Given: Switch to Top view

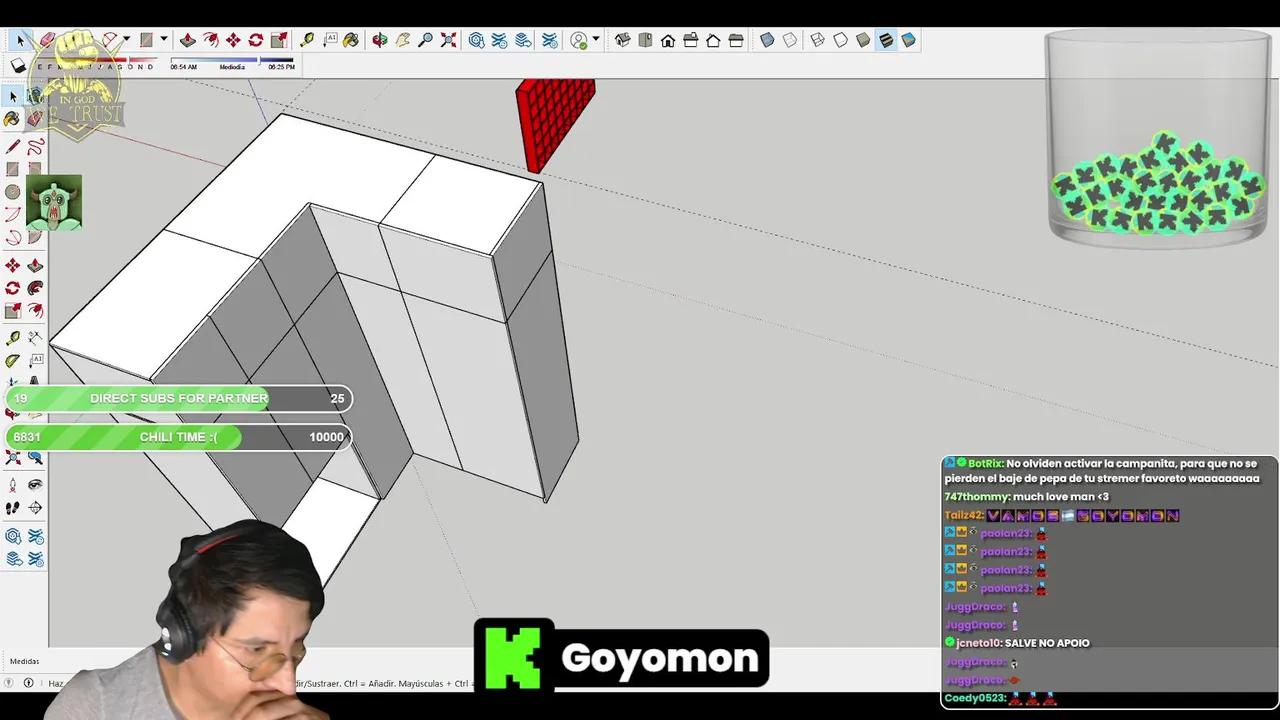Looking at the screenshot, I should (645, 40).
